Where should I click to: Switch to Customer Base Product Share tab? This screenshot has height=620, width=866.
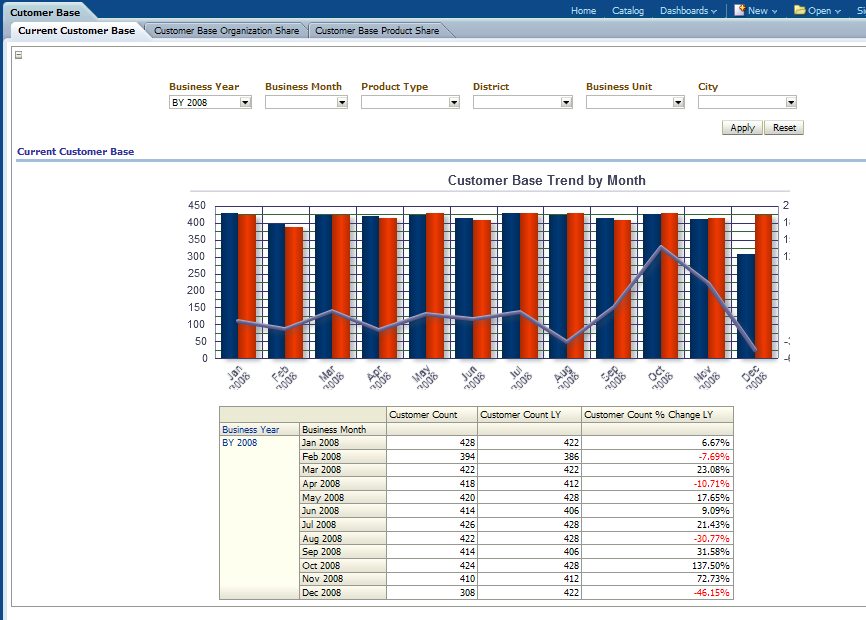click(x=376, y=31)
